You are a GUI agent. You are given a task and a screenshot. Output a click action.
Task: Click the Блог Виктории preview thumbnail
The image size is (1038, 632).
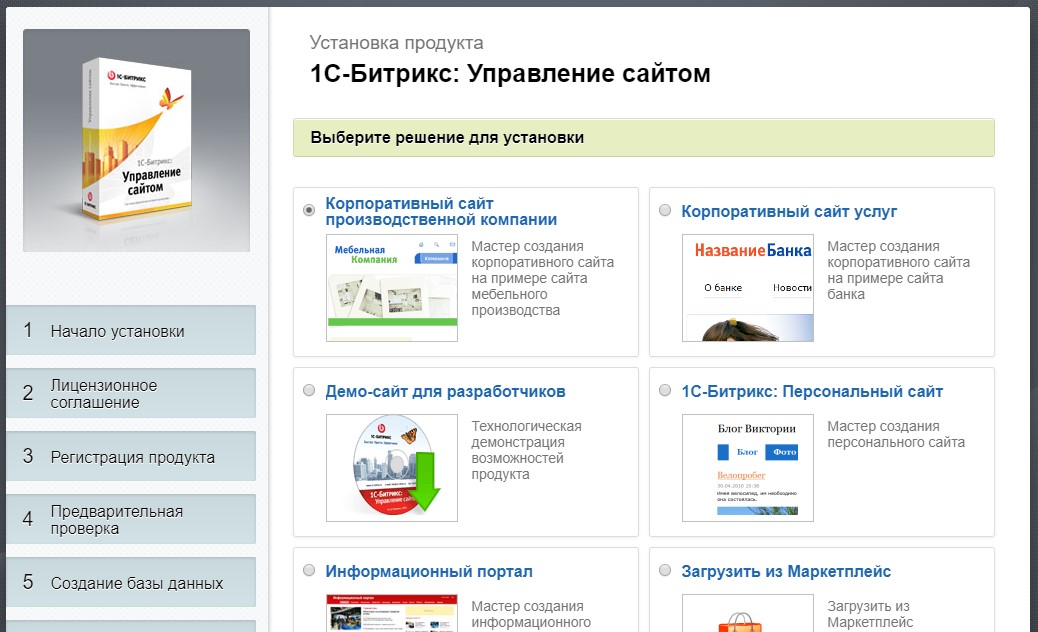[x=748, y=468]
